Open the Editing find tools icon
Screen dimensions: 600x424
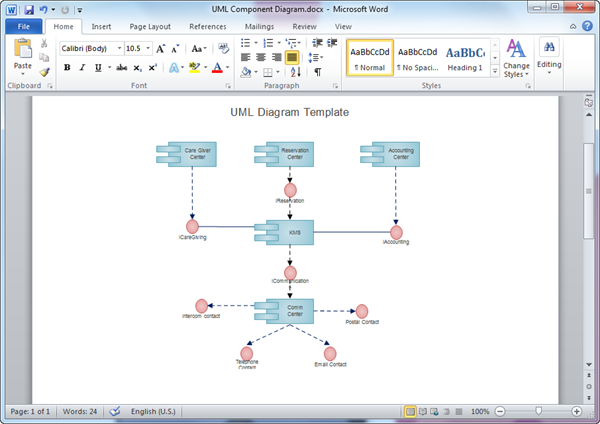pyautogui.click(x=549, y=54)
